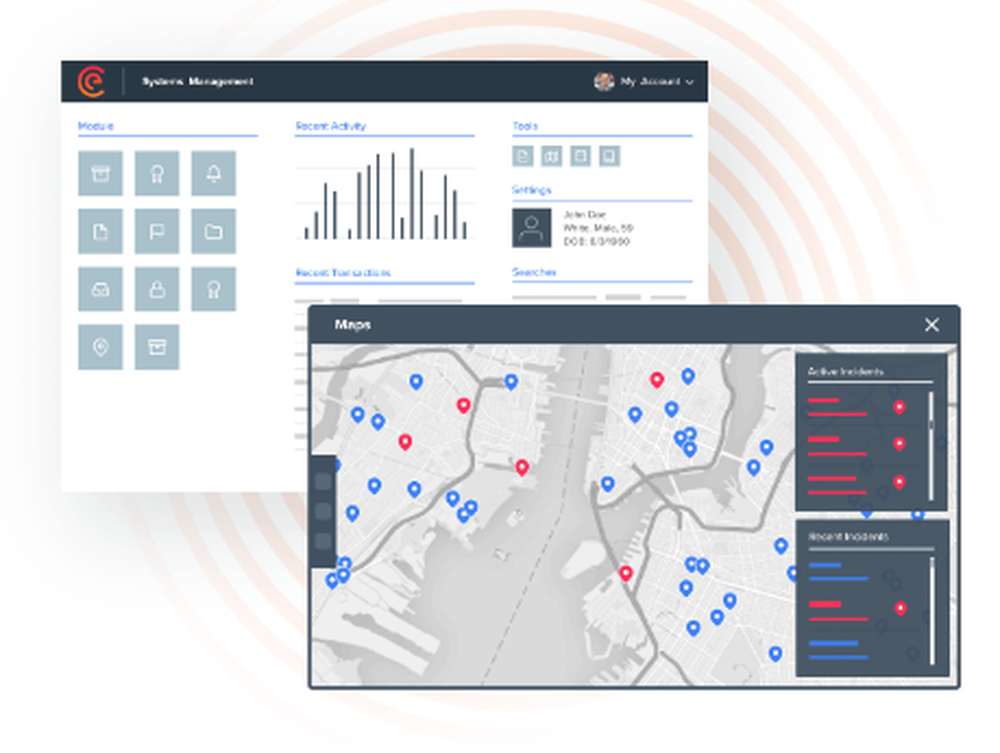Click the Settings section heading
Image resolution: width=1000 pixels, height=753 pixels.
pos(531,190)
